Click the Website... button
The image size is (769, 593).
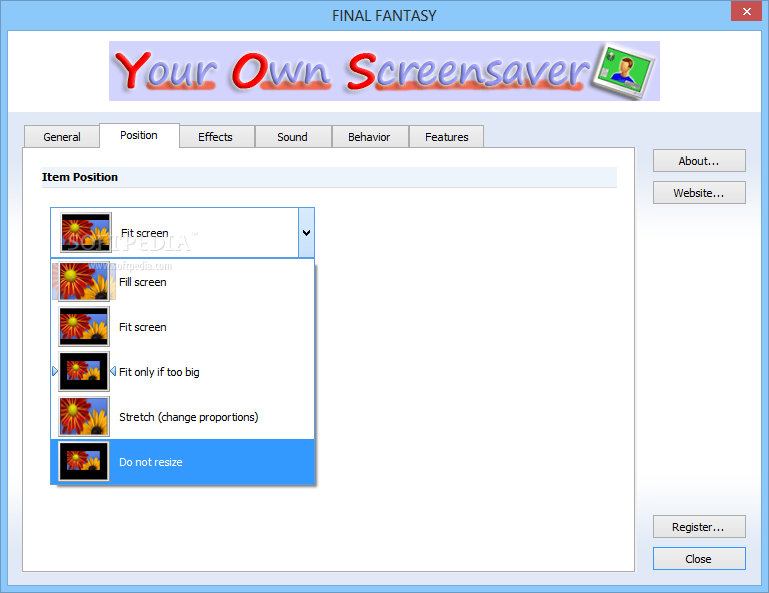point(699,193)
